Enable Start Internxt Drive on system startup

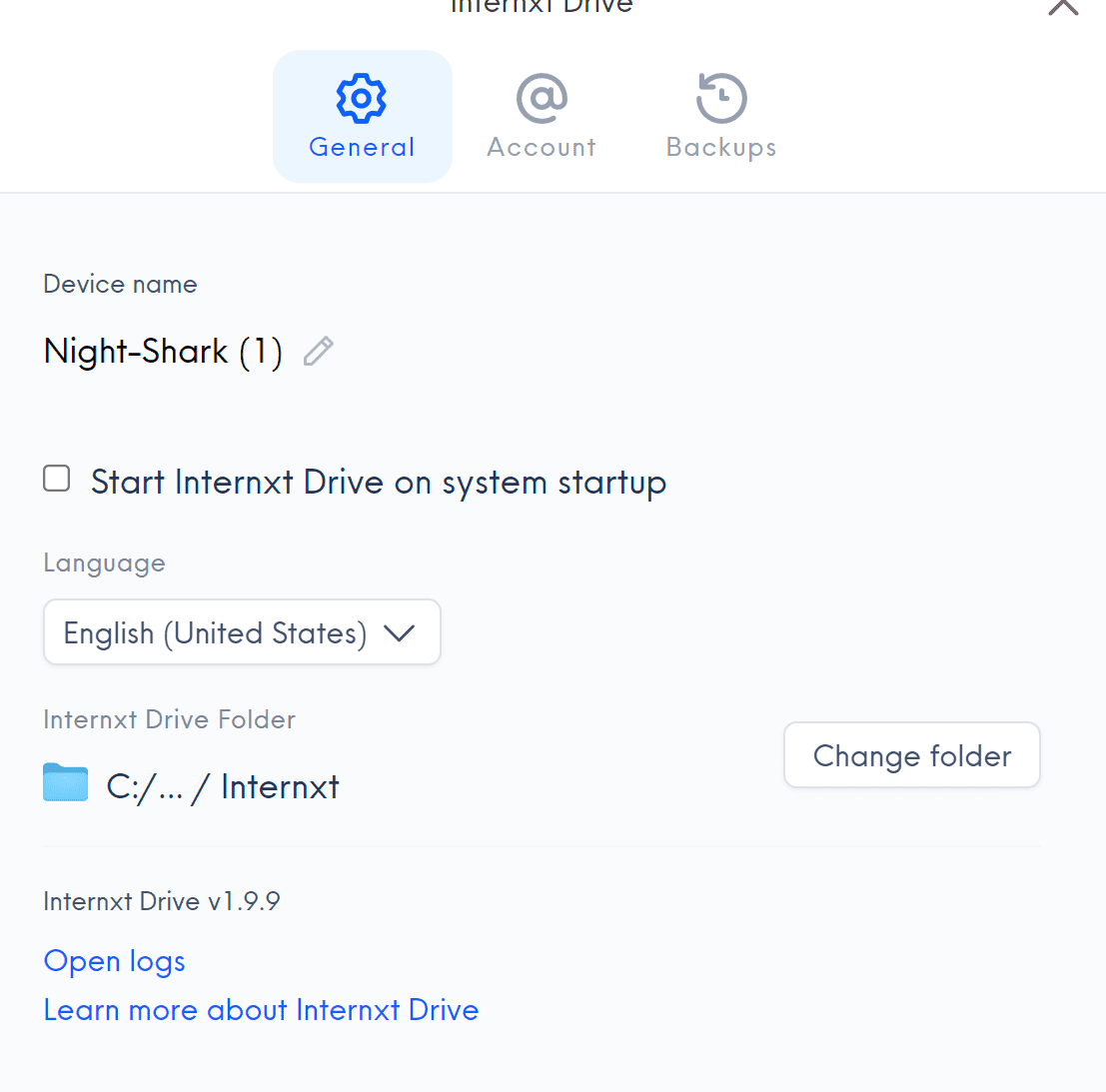(x=56, y=479)
